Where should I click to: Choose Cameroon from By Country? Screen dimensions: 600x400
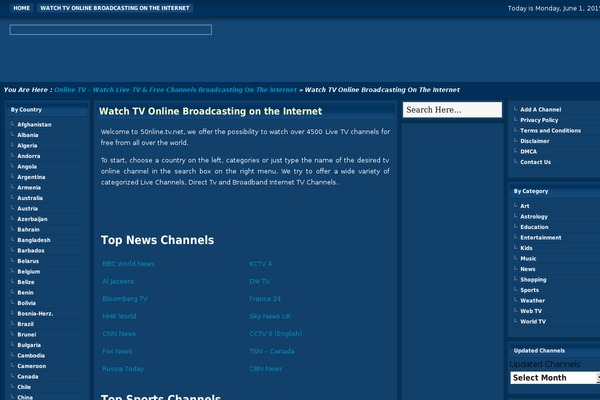[x=31, y=366]
